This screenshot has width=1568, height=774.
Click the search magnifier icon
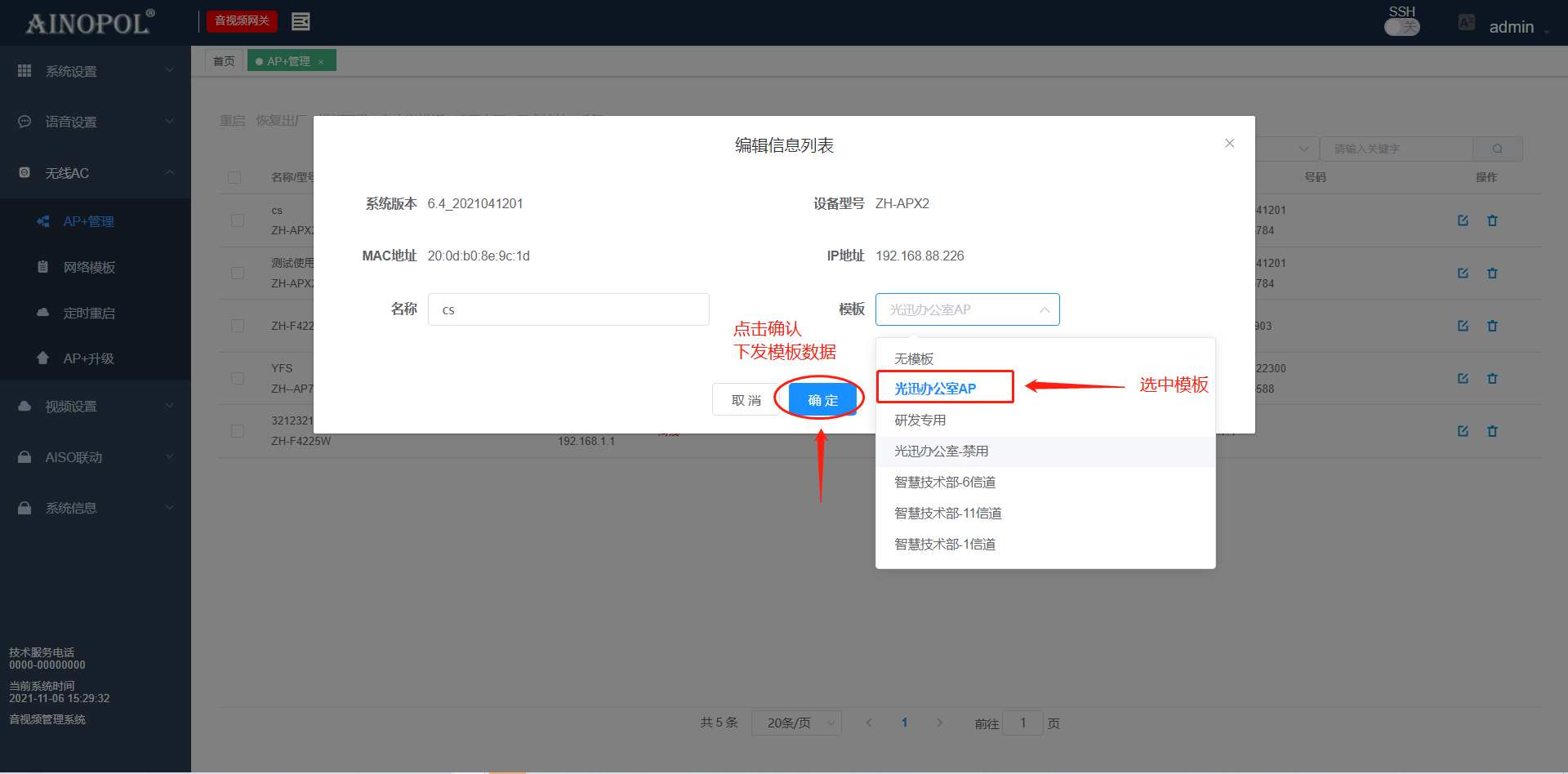pyautogui.click(x=1497, y=149)
